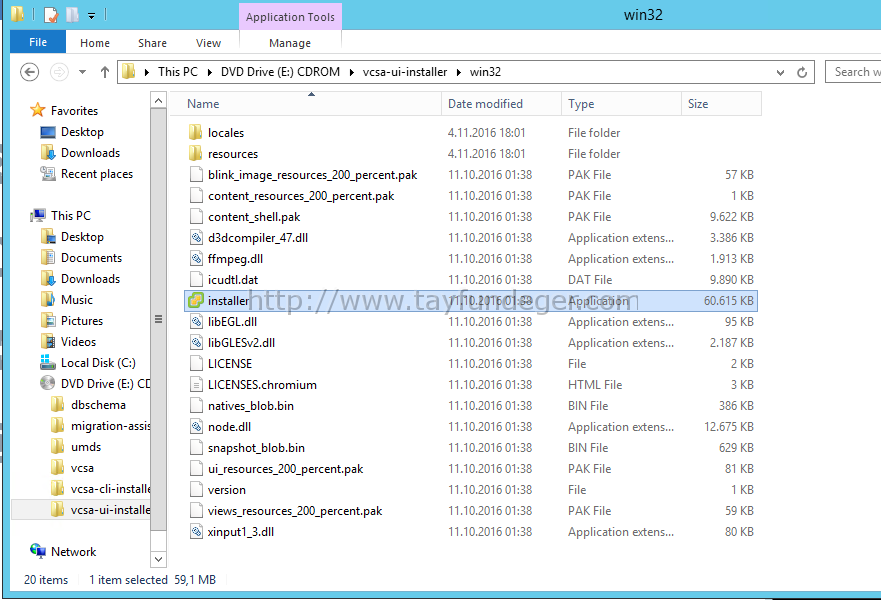Click the libGLESv2.dll file icon

[196, 343]
